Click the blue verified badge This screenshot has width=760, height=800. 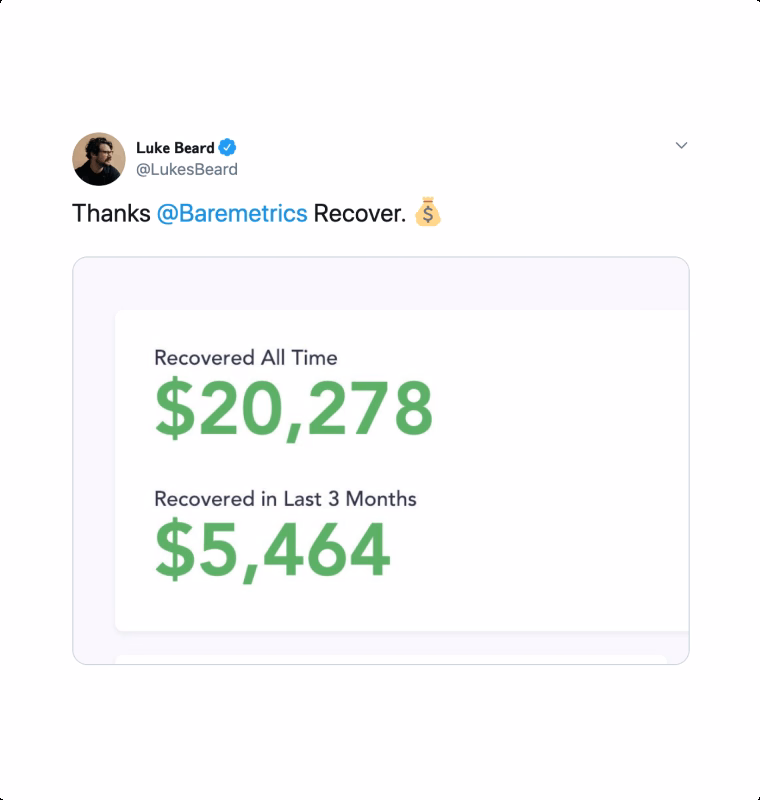(228, 148)
